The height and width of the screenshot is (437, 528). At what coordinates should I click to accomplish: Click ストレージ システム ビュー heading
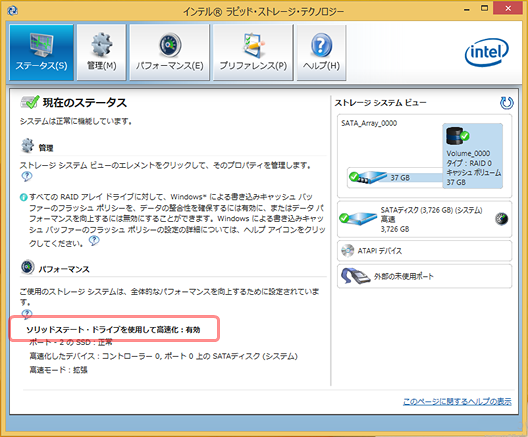[x=380, y=103]
